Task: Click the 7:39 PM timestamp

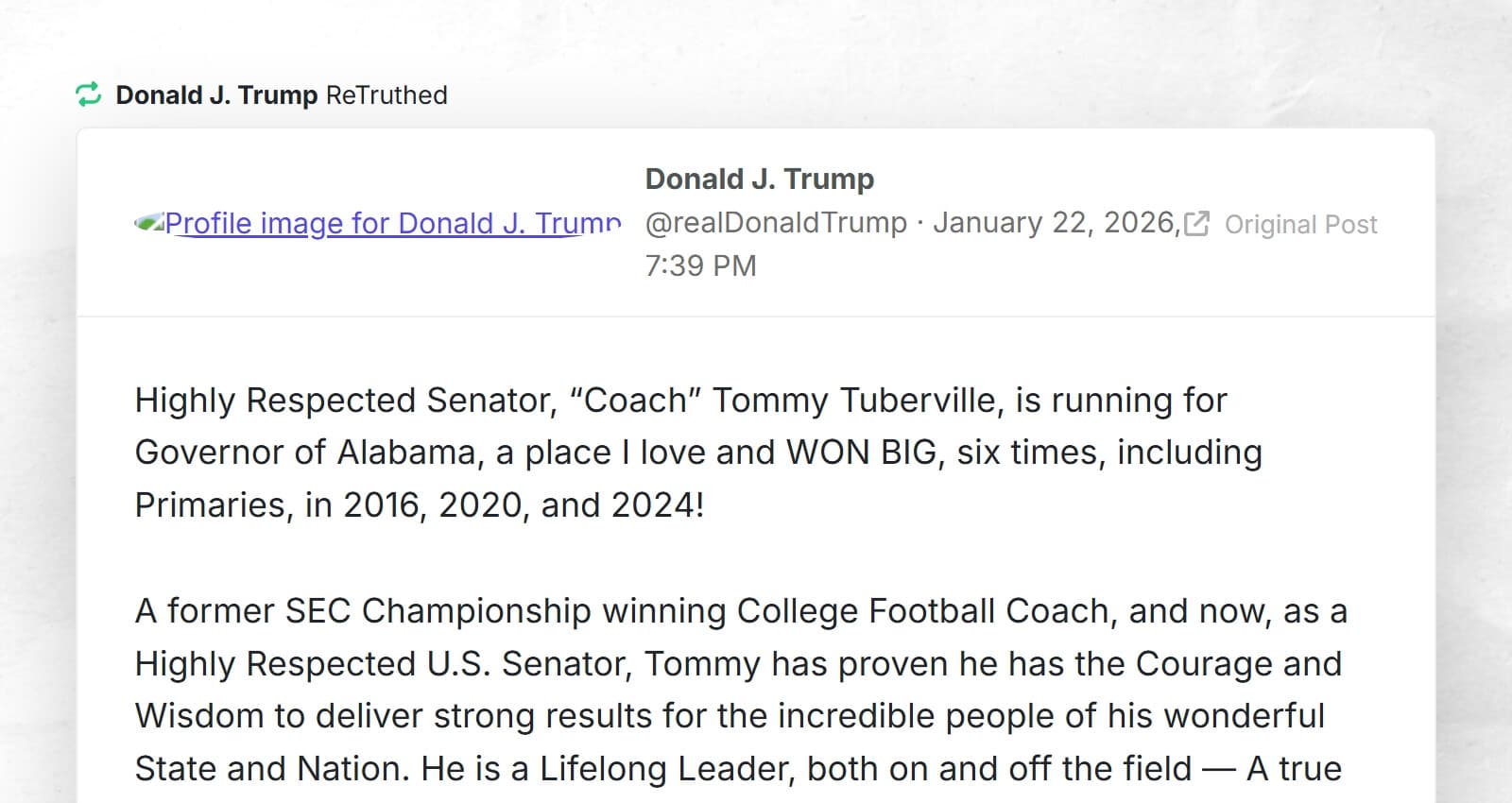Action: click(701, 265)
